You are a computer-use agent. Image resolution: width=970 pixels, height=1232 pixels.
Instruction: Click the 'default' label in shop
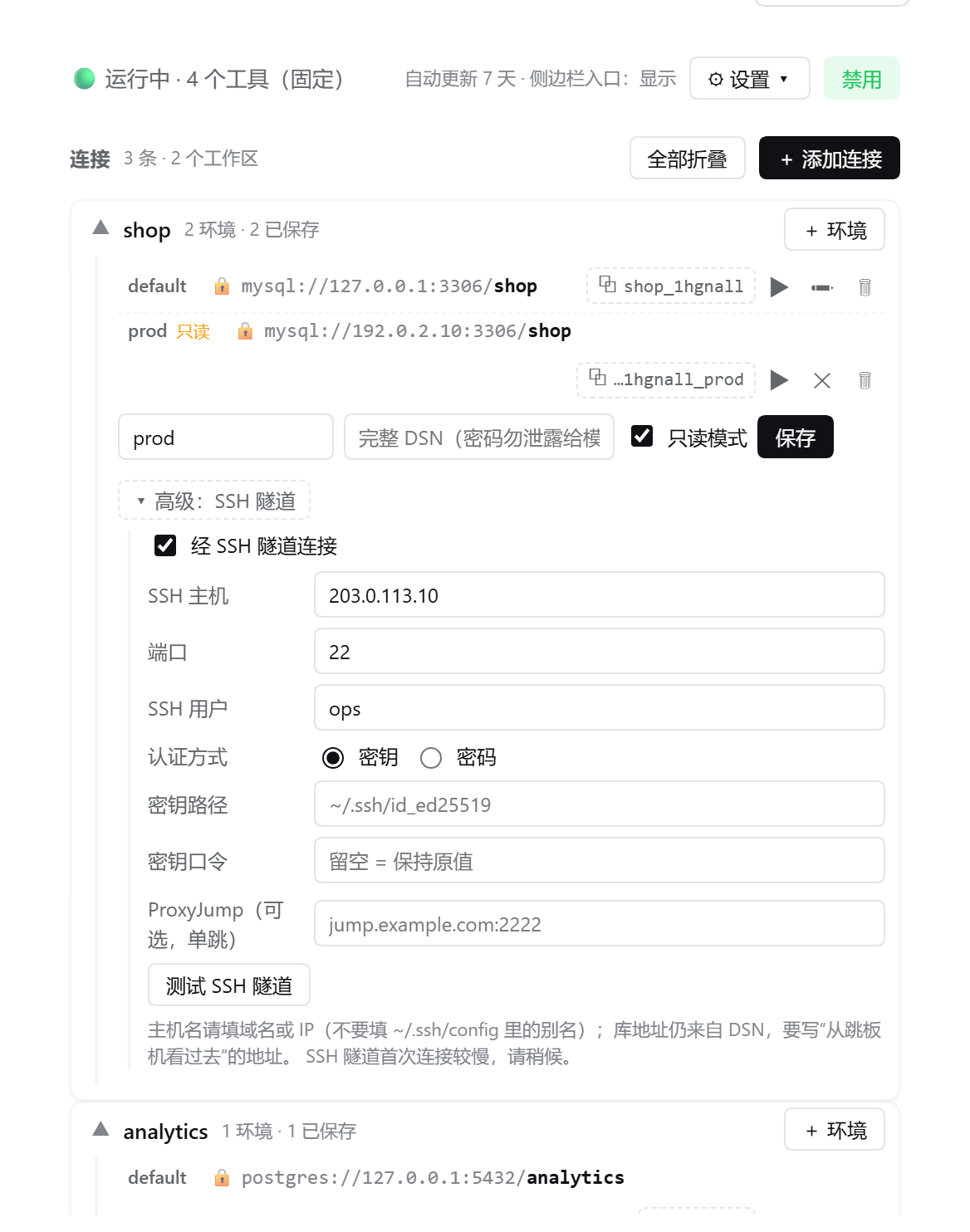point(157,286)
